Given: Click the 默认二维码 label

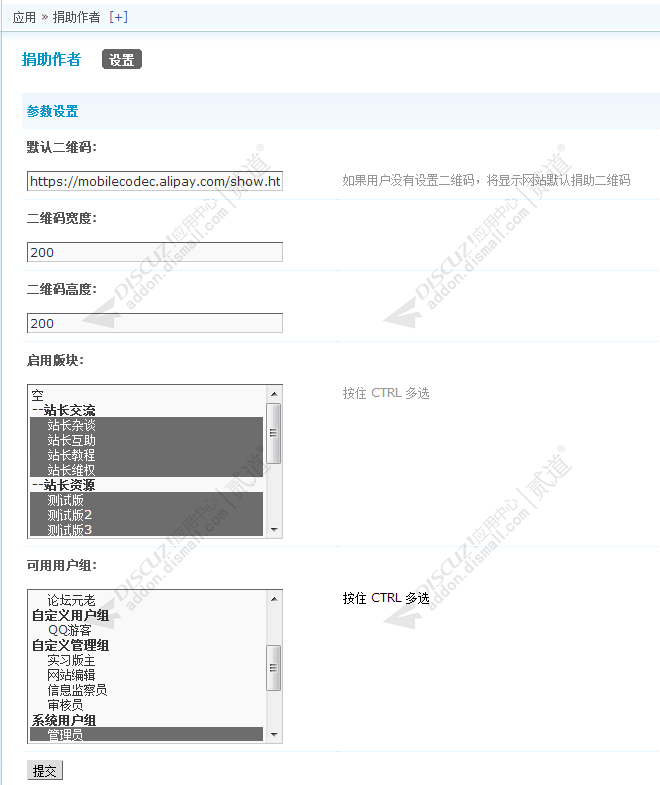Looking at the screenshot, I should [x=62, y=147].
